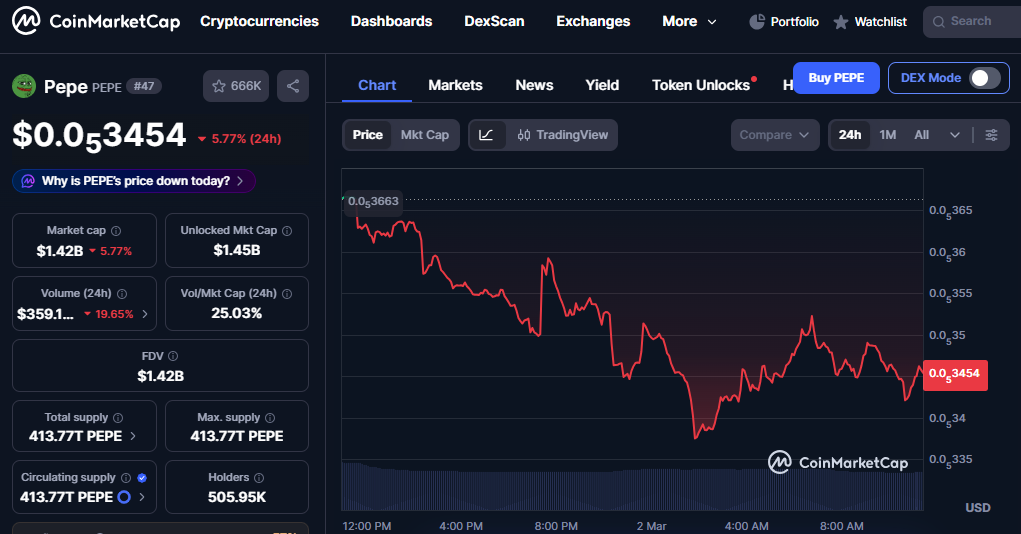The height and width of the screenshot is (534, 1021).
Task: Expand Total supply details chevron
Action: pyautogui.click(x=133, y=436)
